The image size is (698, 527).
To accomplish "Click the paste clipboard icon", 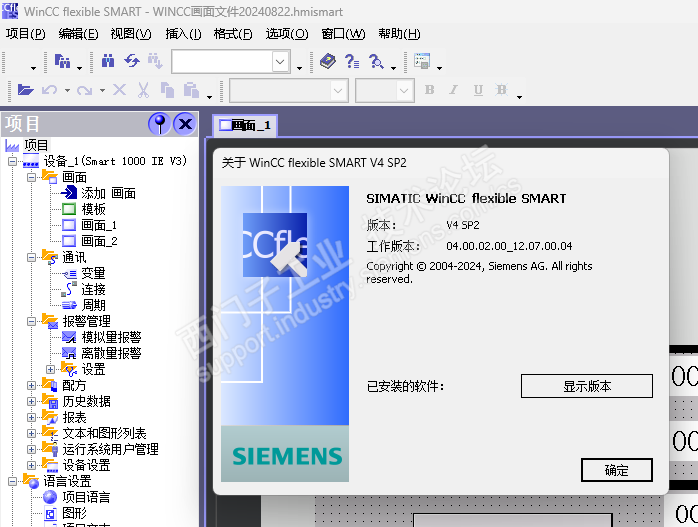I will pyautogui.click(x=191, y=90).
